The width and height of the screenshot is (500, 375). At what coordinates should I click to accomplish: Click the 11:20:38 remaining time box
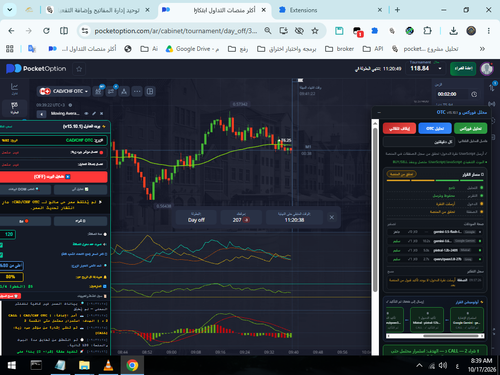pyautogui.click(x=294, y=217)
